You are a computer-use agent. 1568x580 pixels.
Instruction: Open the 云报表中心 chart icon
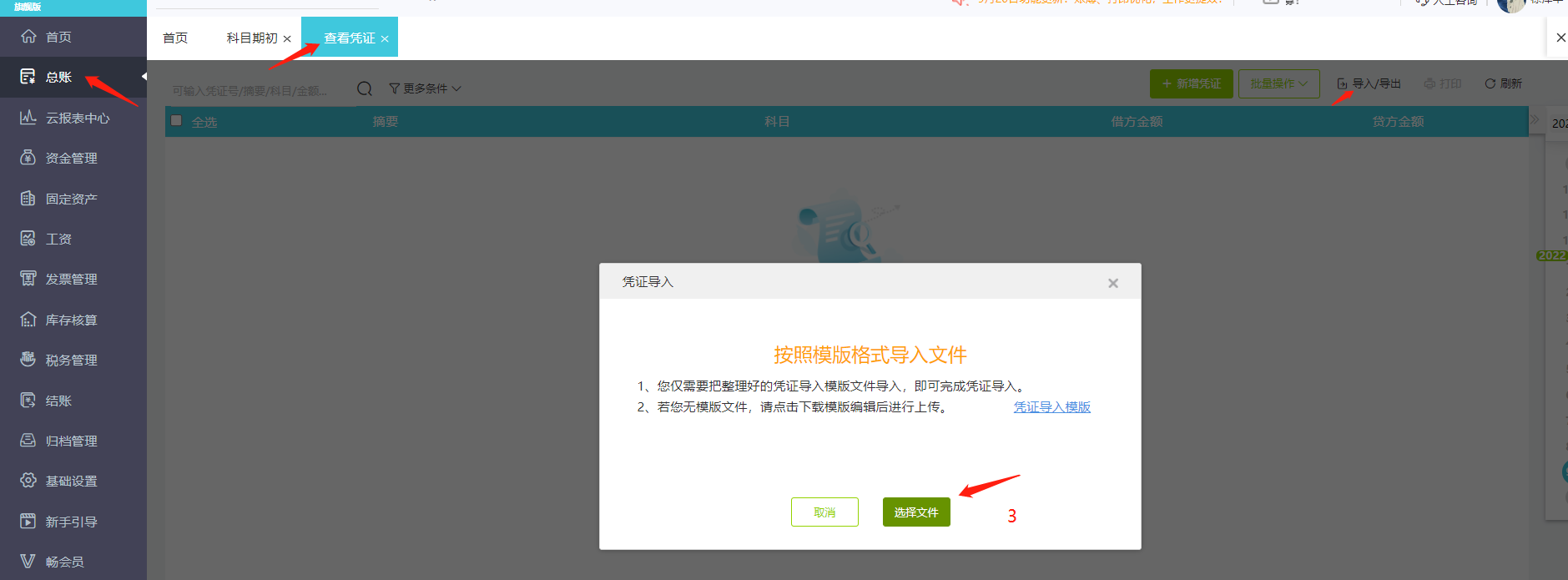click(28, 118)
